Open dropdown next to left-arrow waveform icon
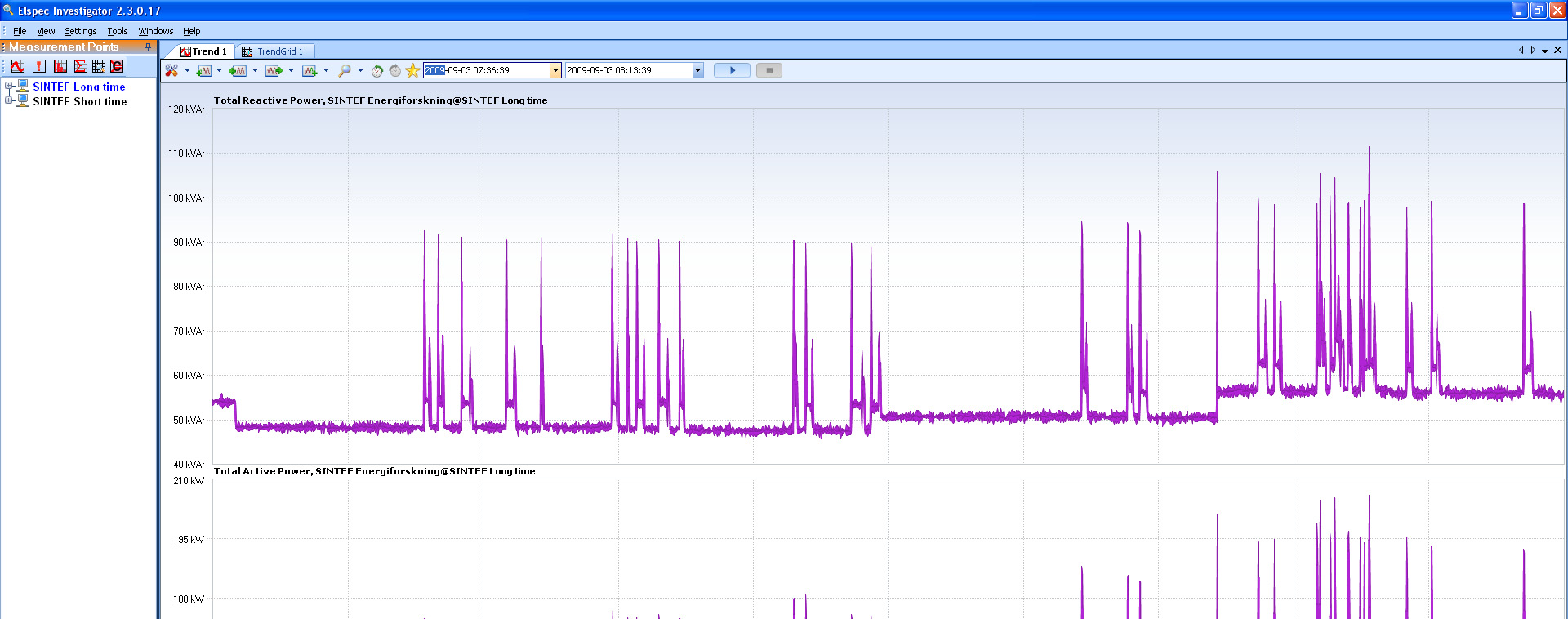This screenshot has height=619, width=1568. click(255, 70)
